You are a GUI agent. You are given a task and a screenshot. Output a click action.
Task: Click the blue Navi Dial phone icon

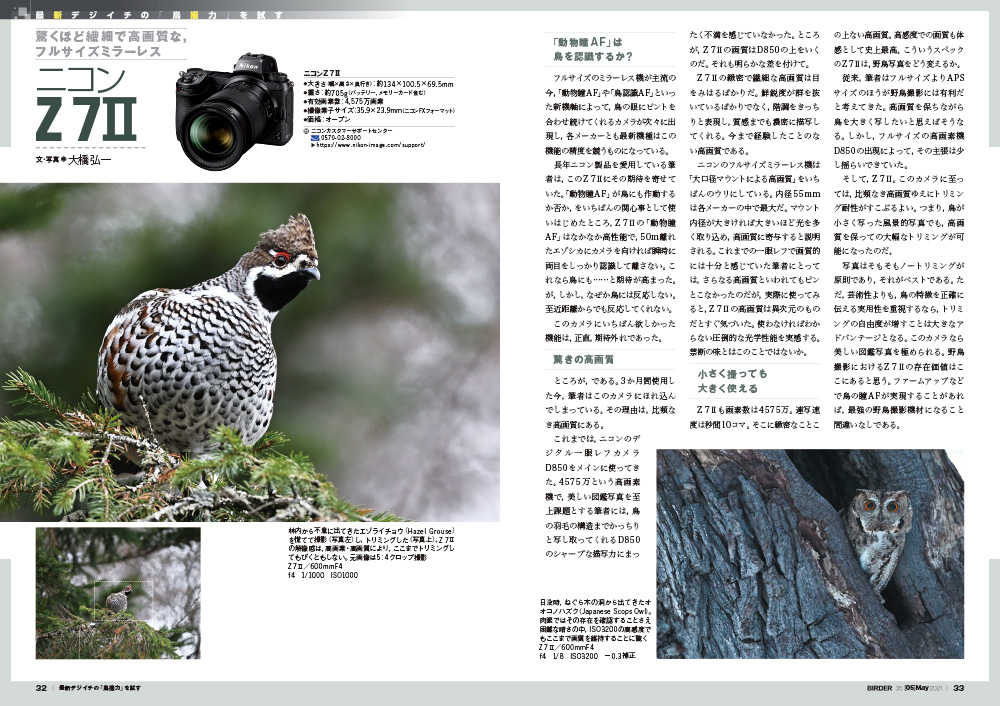[x=315, y=138]
